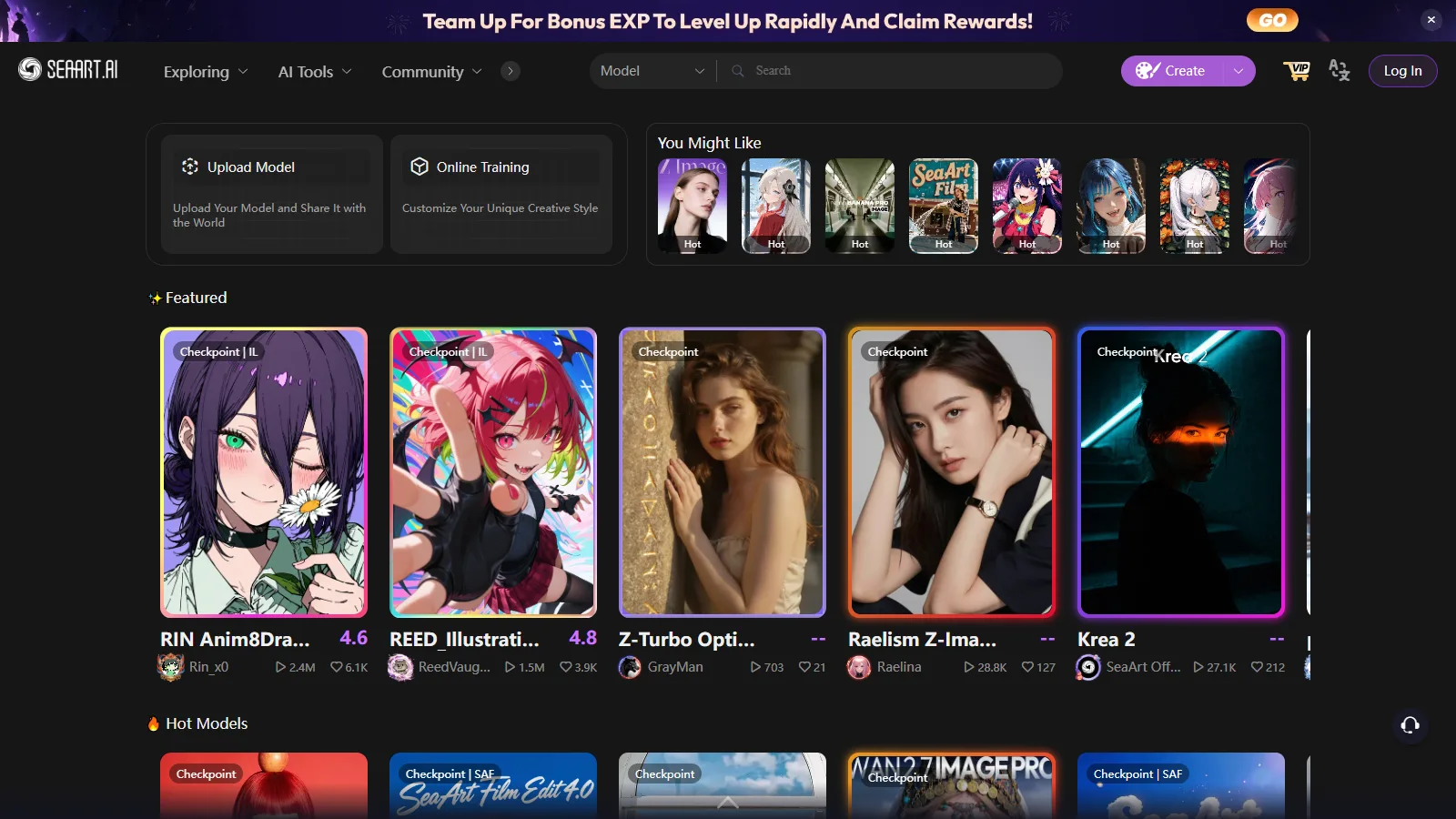Screen dimensions: 1456x819
Task: Open the Krea 2 featured model image
Action: click(x=1181, y=472)
